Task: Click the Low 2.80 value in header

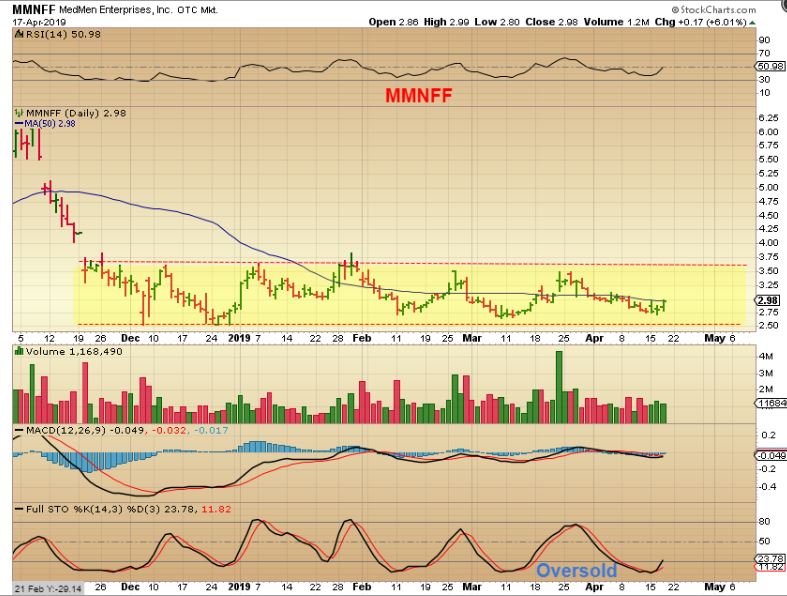Action: 497,22
